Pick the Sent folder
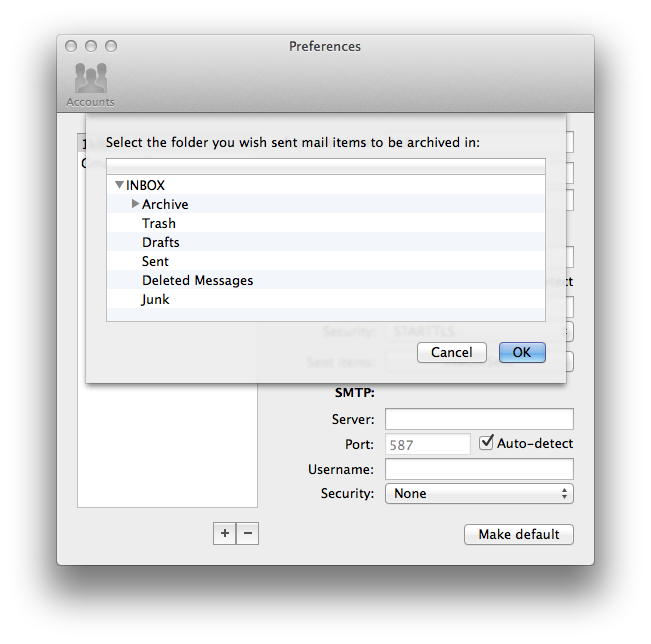The width and height of the screenshot is (651, 644). click(326, 261)
